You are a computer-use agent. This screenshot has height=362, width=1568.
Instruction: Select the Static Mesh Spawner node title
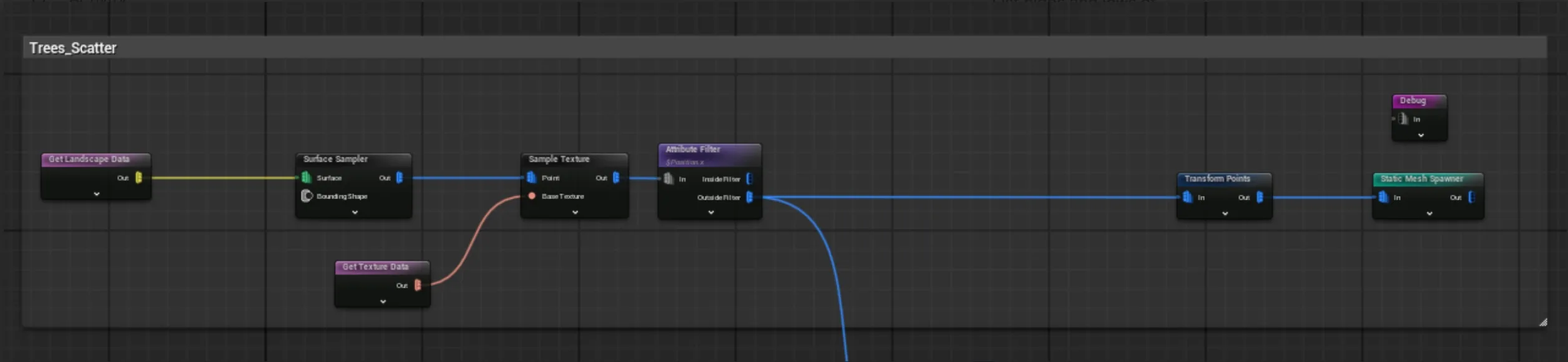[1422, 179]
